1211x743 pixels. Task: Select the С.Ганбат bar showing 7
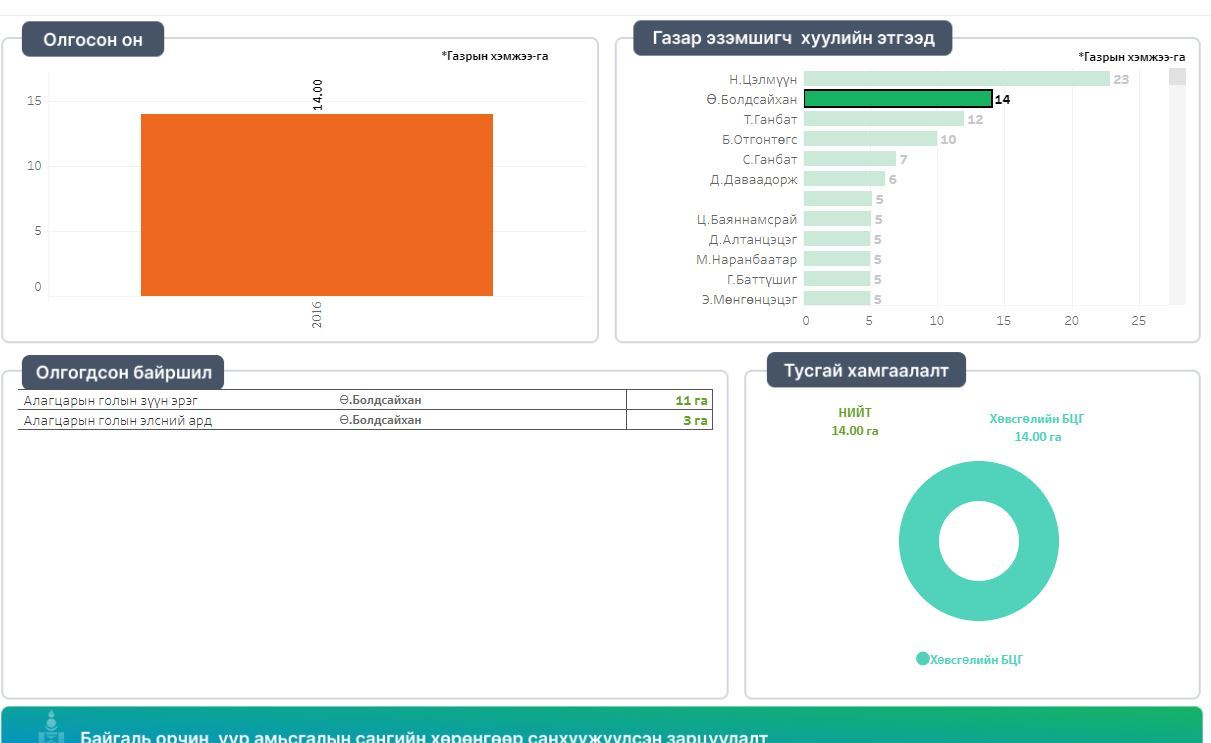(x=850, y=159)
